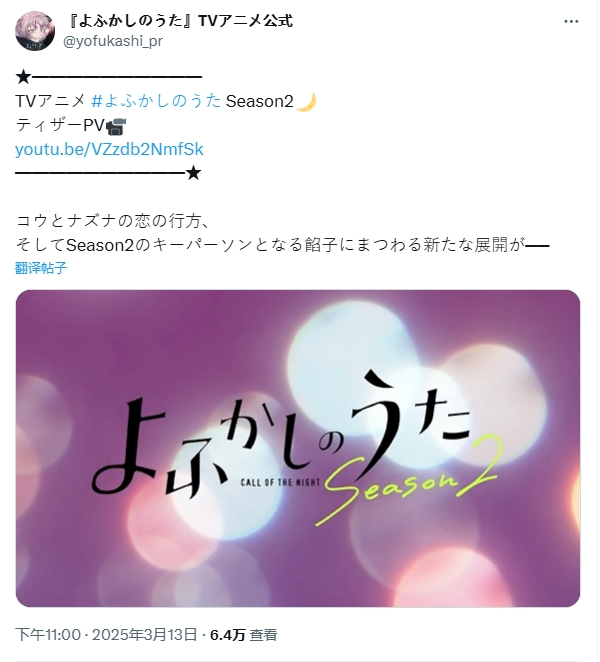Click the 『よふかしのうた』TVアニメ公式 display name
Screen dimensions: 600x662
tap(180, 20)
